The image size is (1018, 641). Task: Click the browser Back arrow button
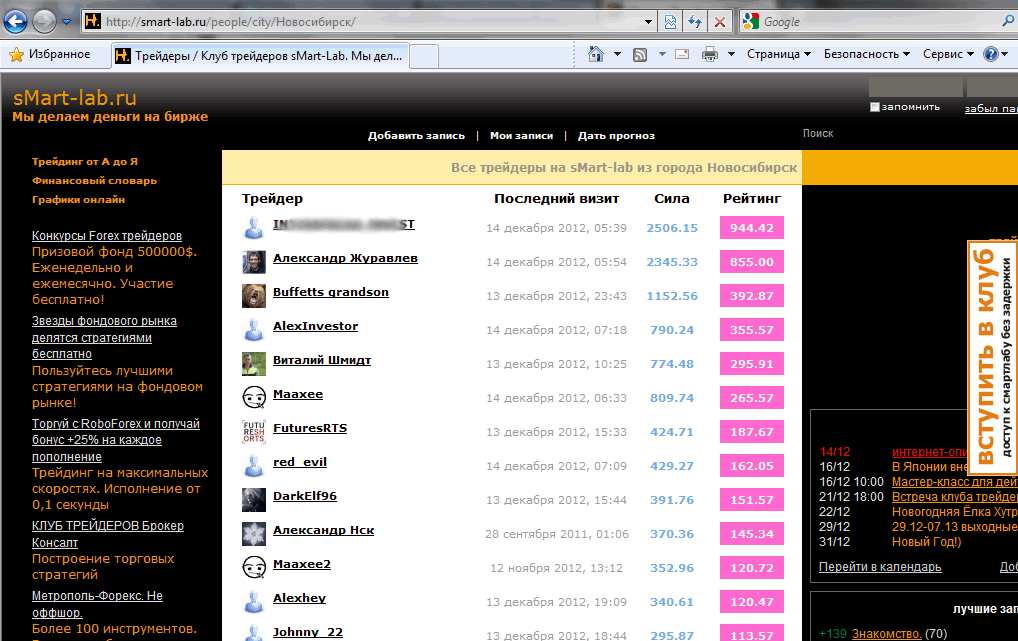tap(16, 21)
